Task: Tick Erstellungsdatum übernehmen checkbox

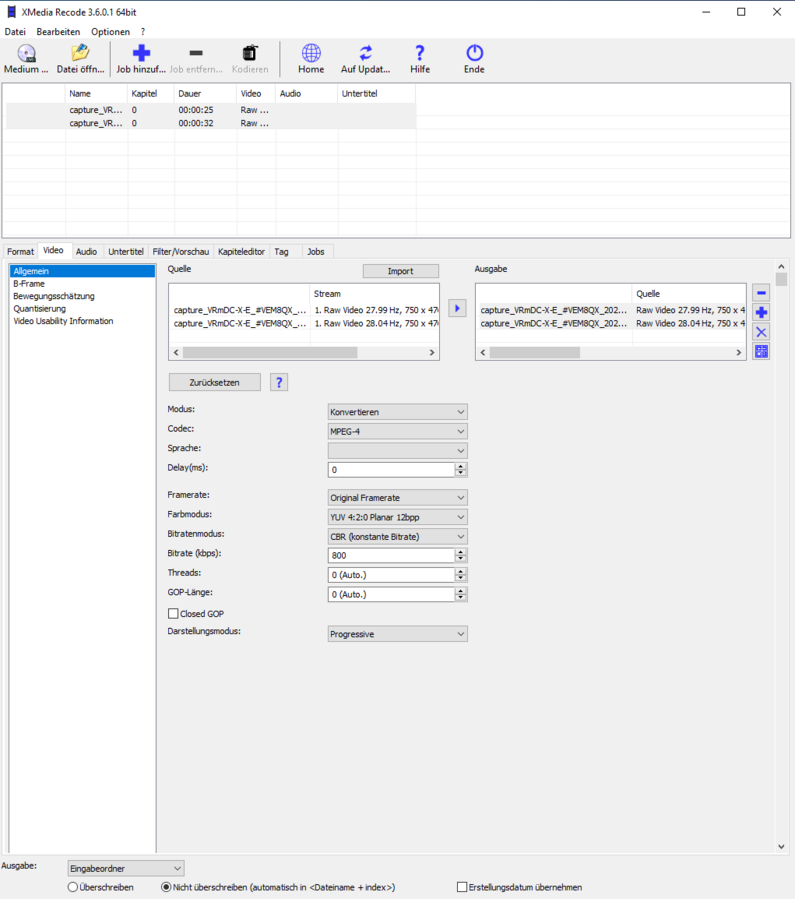Action: (462, 887)
